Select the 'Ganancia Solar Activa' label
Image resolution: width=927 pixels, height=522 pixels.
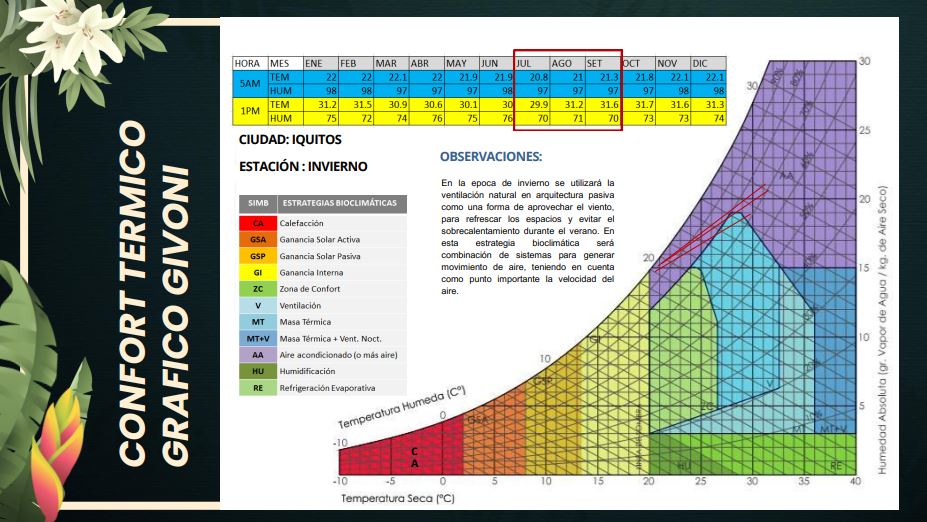[x=319, y=239]
